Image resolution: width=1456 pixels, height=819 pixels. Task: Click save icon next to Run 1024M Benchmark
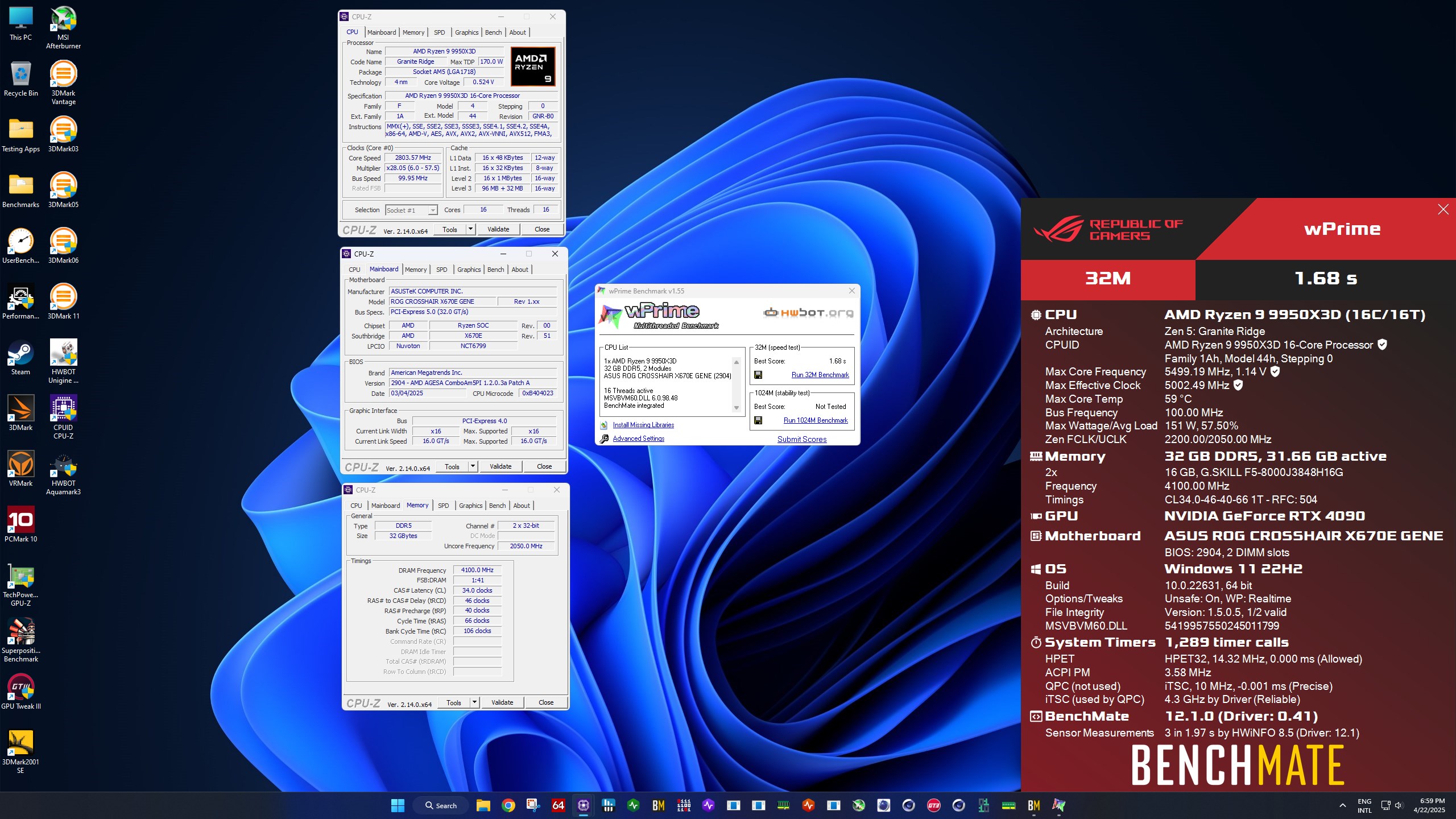click(758, 420)
